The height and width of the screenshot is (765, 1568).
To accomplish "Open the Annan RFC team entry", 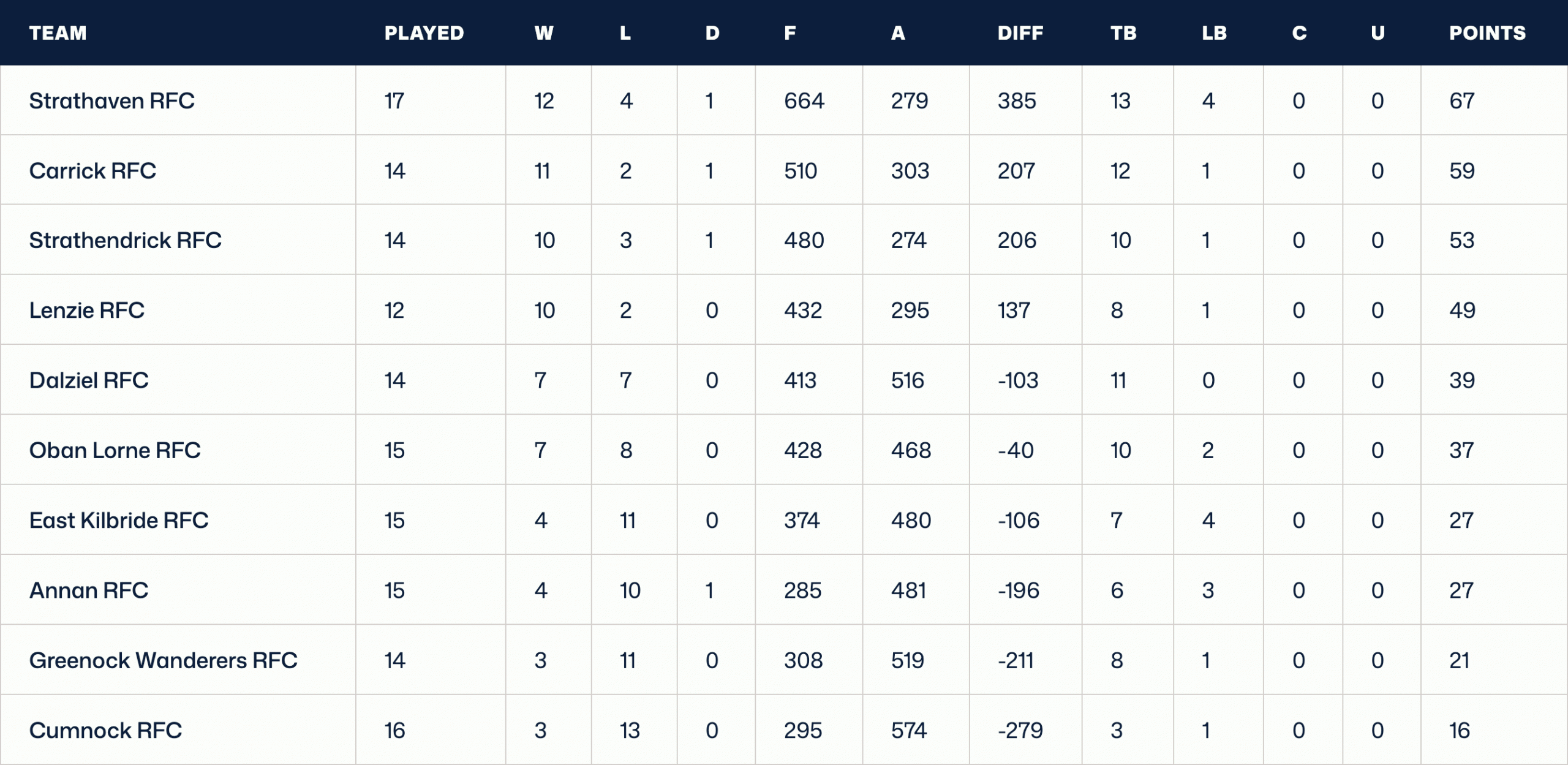I will pyautogui.click(x=89, y=590).
